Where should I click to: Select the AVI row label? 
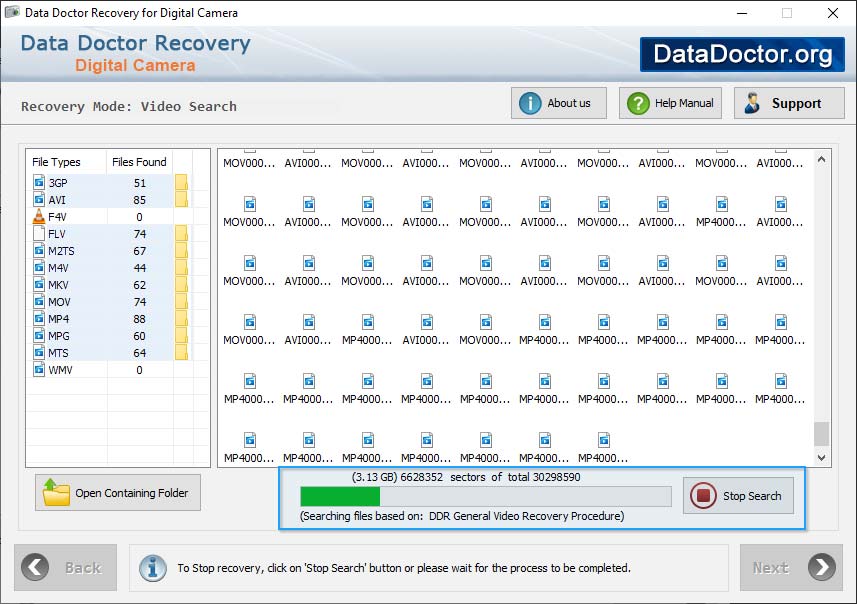[57, 200]
